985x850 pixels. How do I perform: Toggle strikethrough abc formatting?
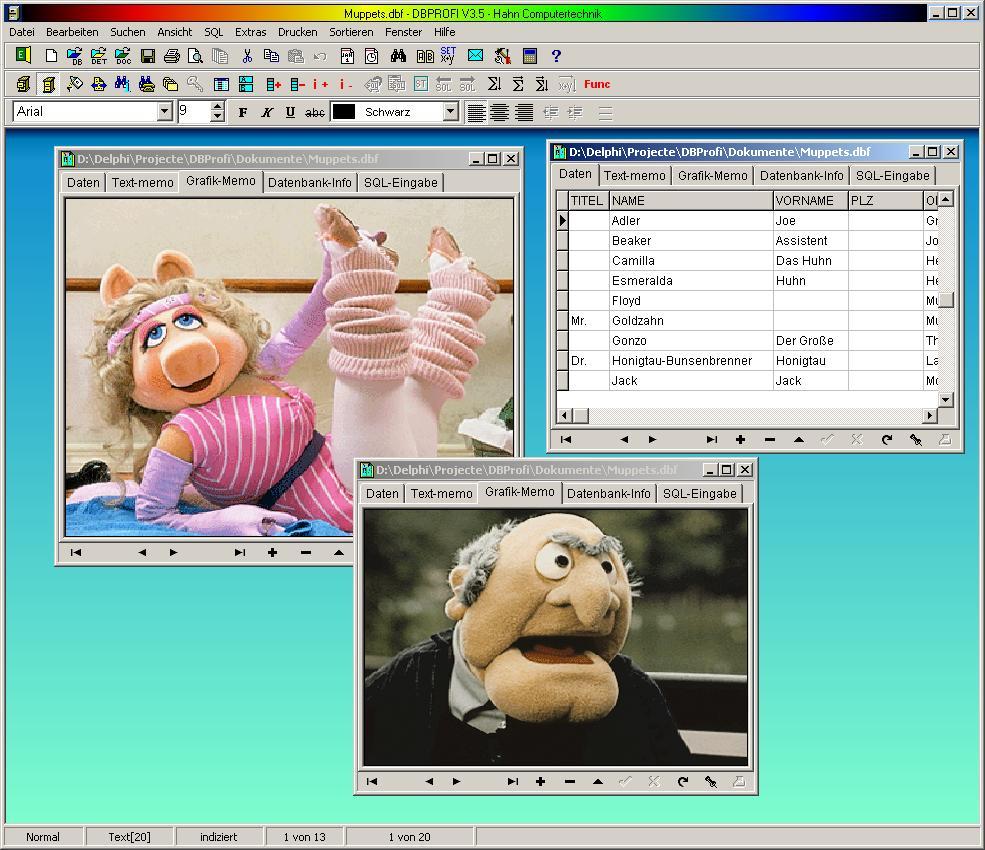click(314, 112)
